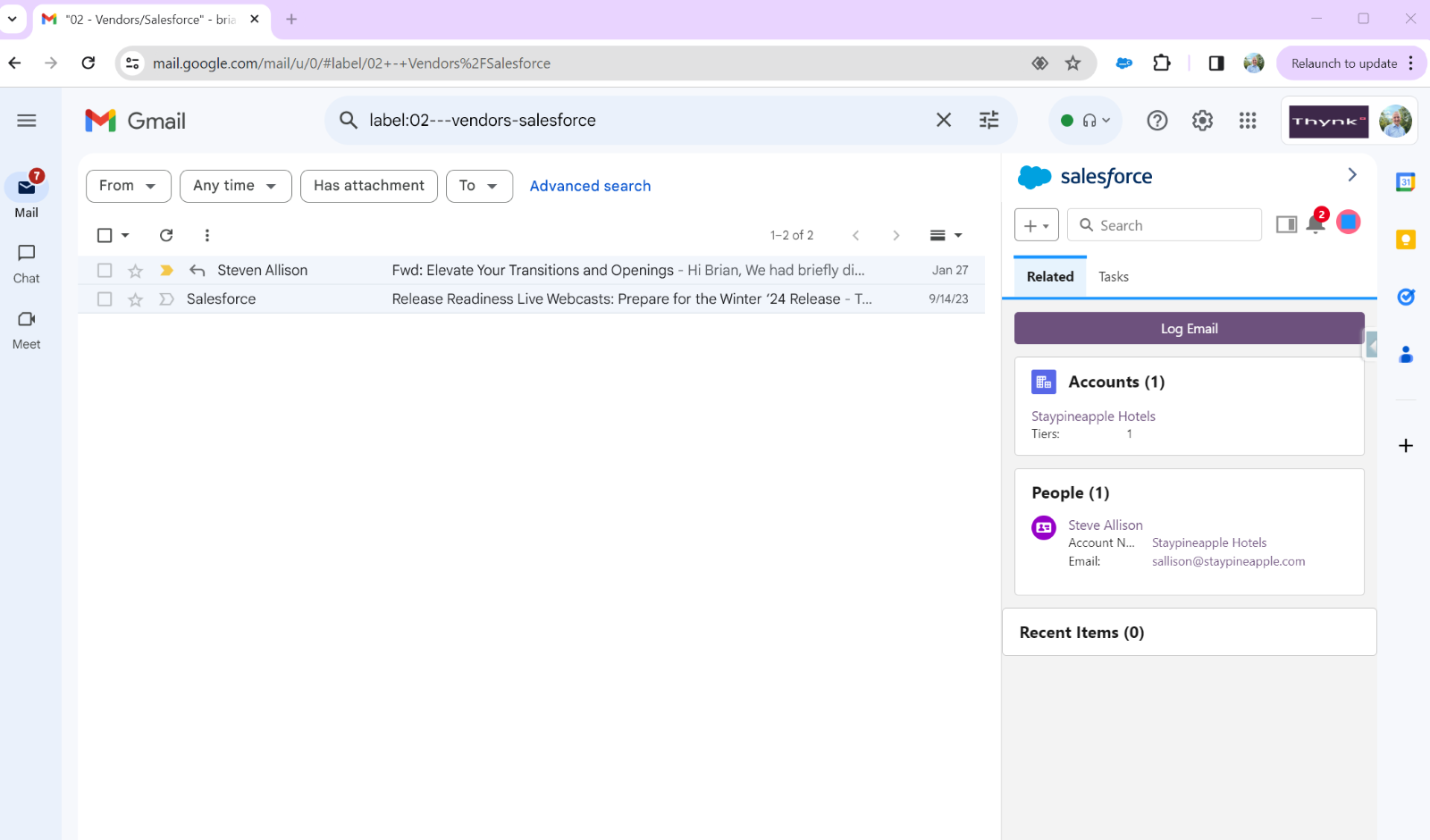Open Google Tasks side panel icon
This screenshot has height=840, width=1430.
[x=1406, y=297]
